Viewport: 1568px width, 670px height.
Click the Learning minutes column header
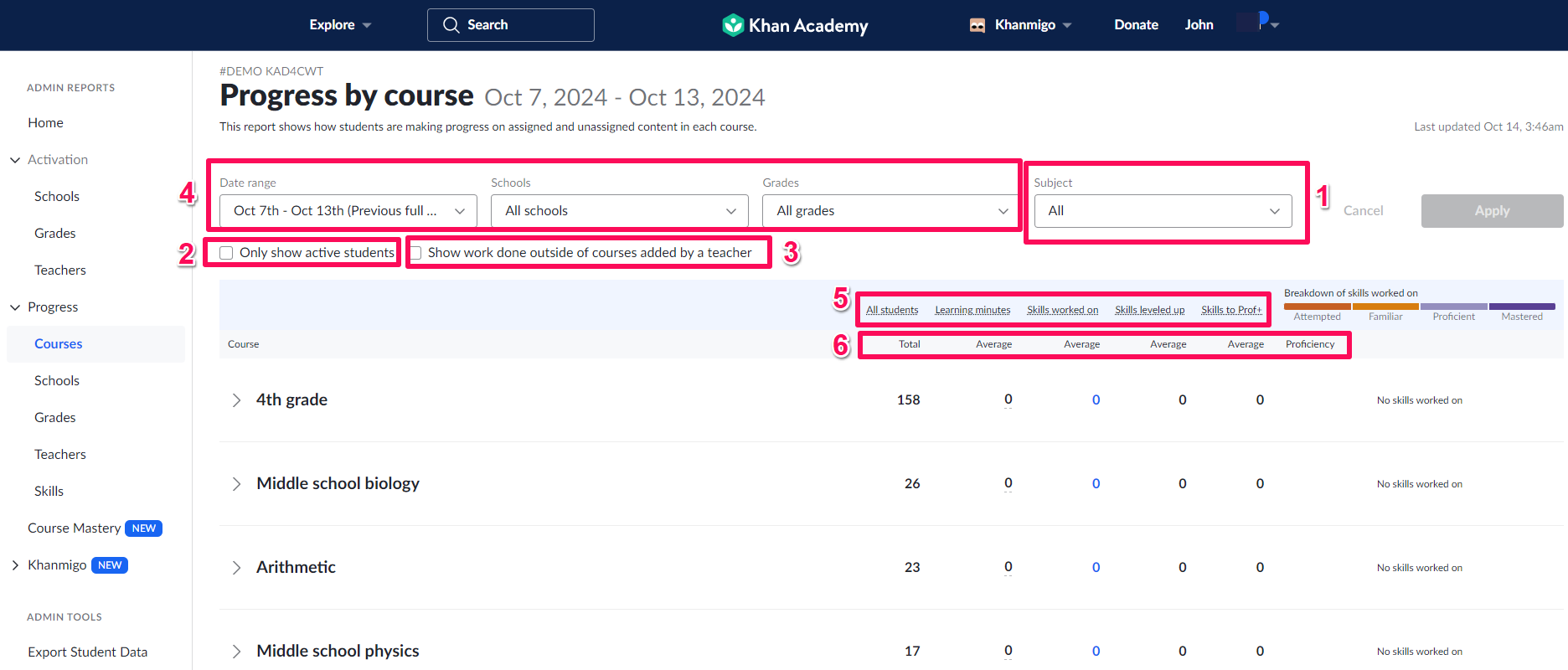coord(972,310)
